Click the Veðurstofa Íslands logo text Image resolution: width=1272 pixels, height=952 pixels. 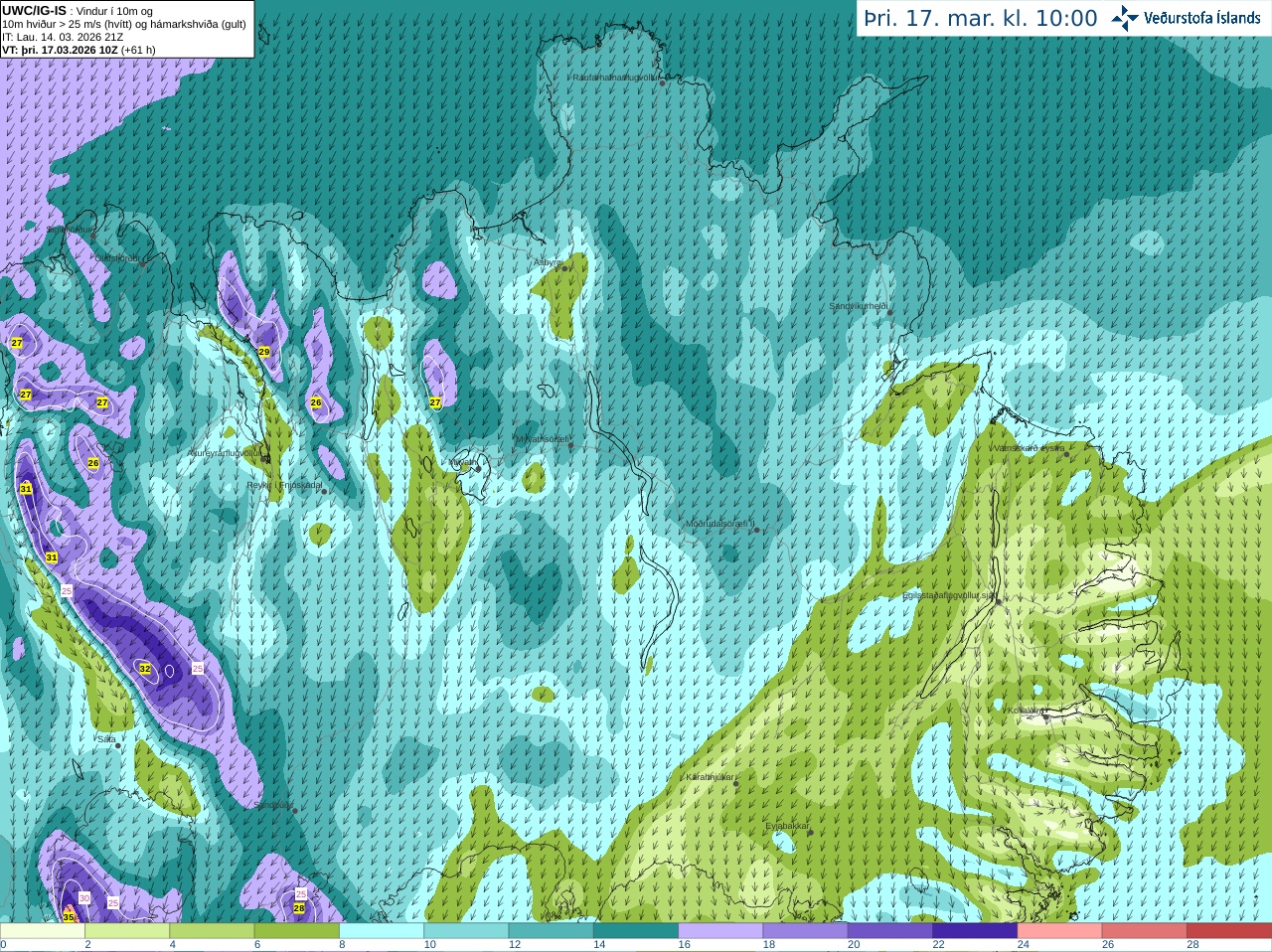1202,18
